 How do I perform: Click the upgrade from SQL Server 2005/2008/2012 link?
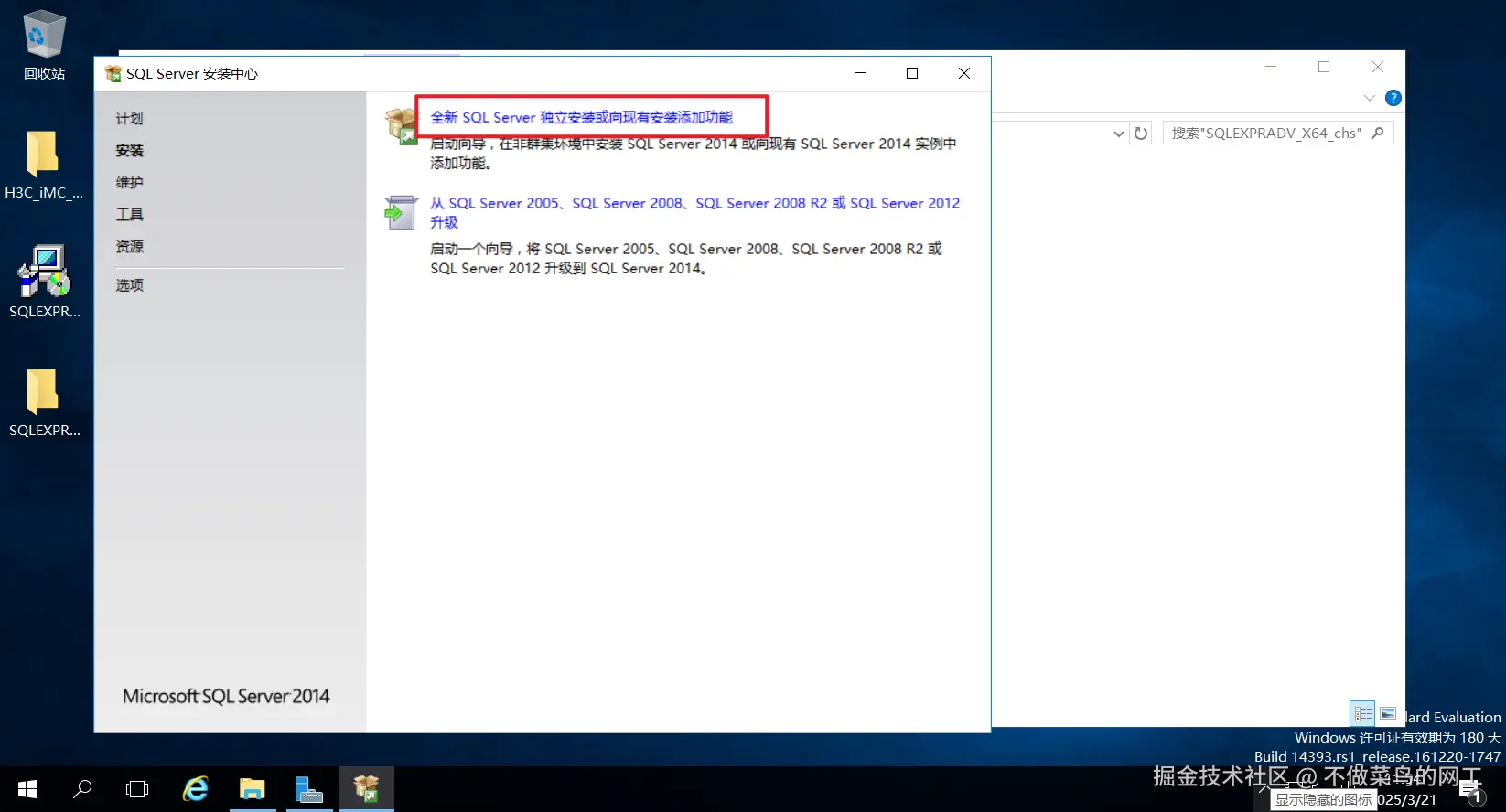(695, 212)
